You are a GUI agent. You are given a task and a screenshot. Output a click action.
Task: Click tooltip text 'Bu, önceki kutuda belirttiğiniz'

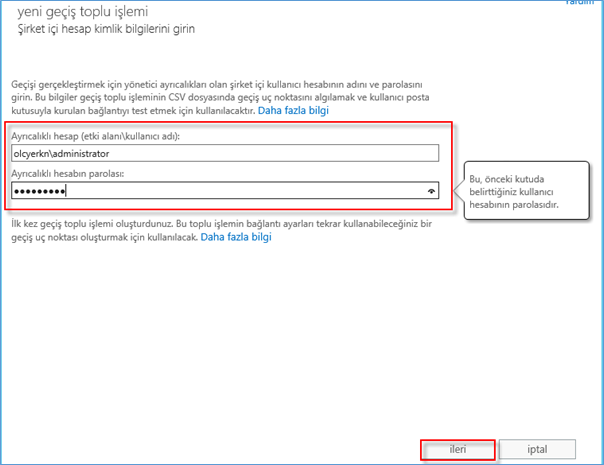511,185
